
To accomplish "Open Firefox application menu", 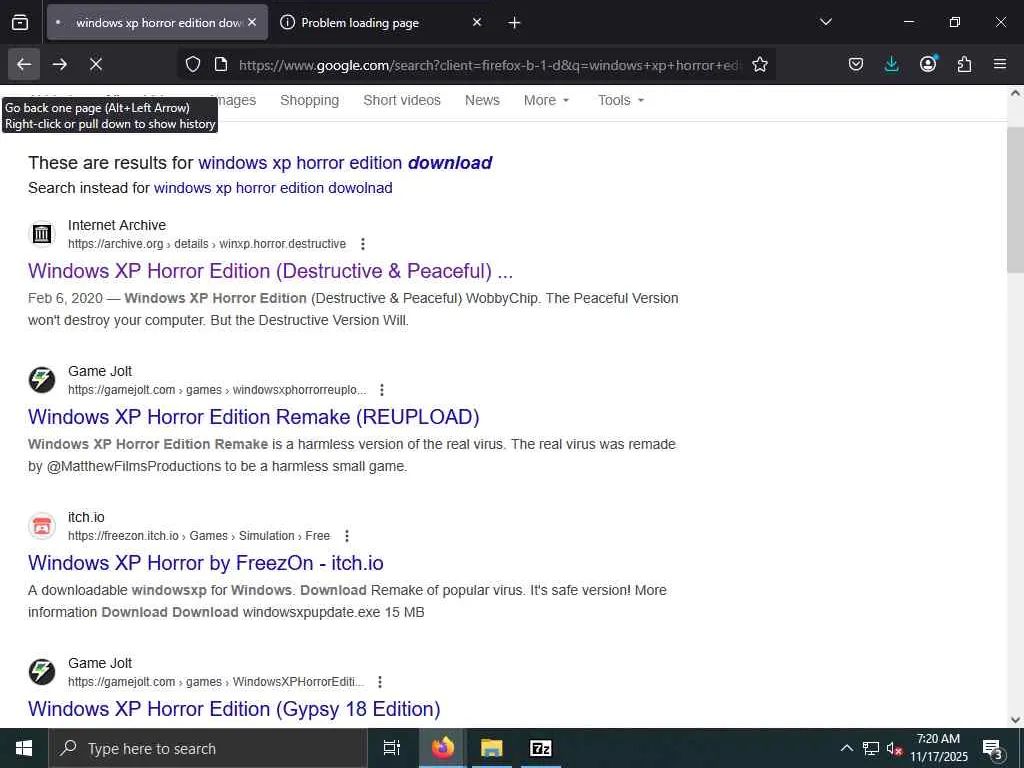I will pos(1000,64).
